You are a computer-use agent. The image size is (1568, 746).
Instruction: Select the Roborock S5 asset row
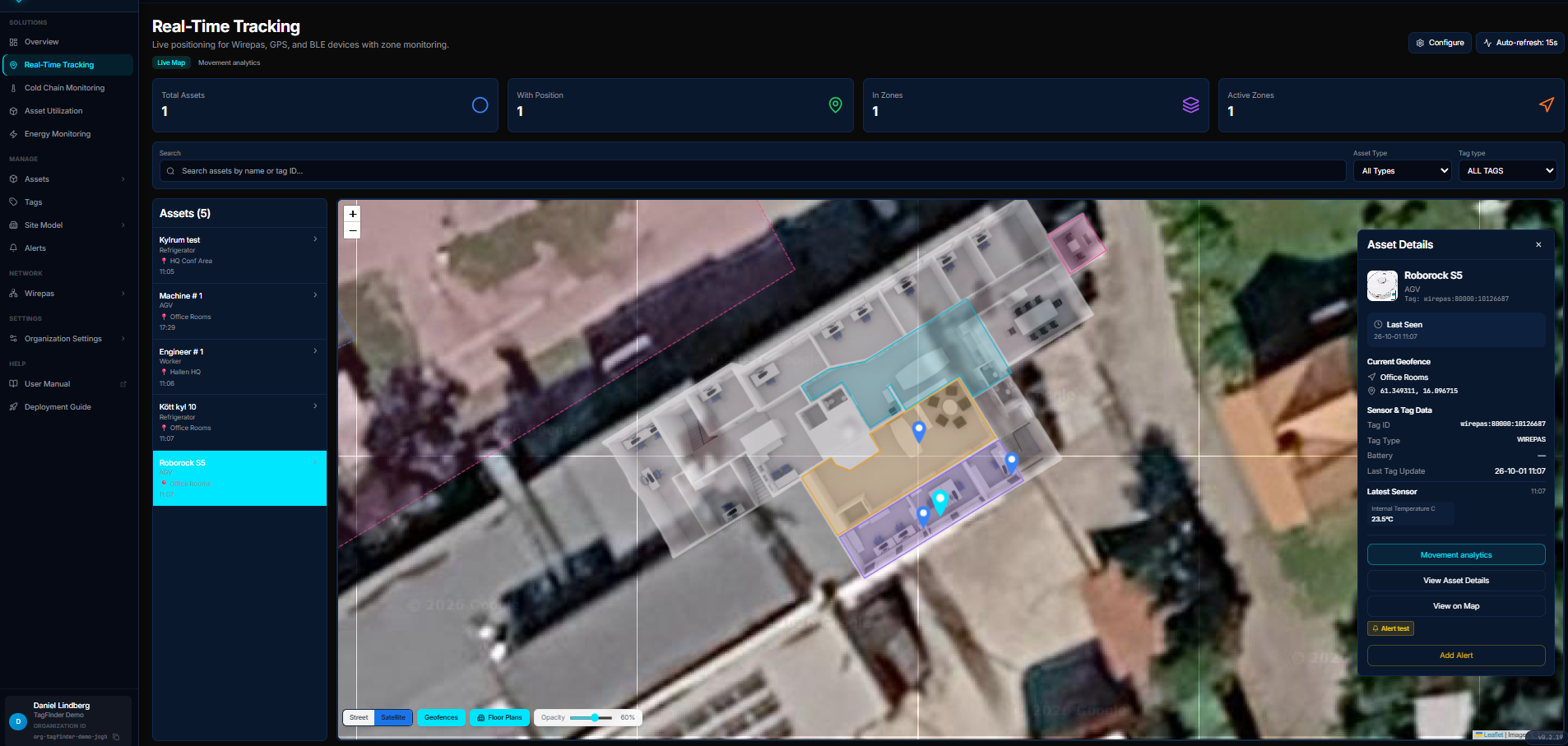pos(239,478)
